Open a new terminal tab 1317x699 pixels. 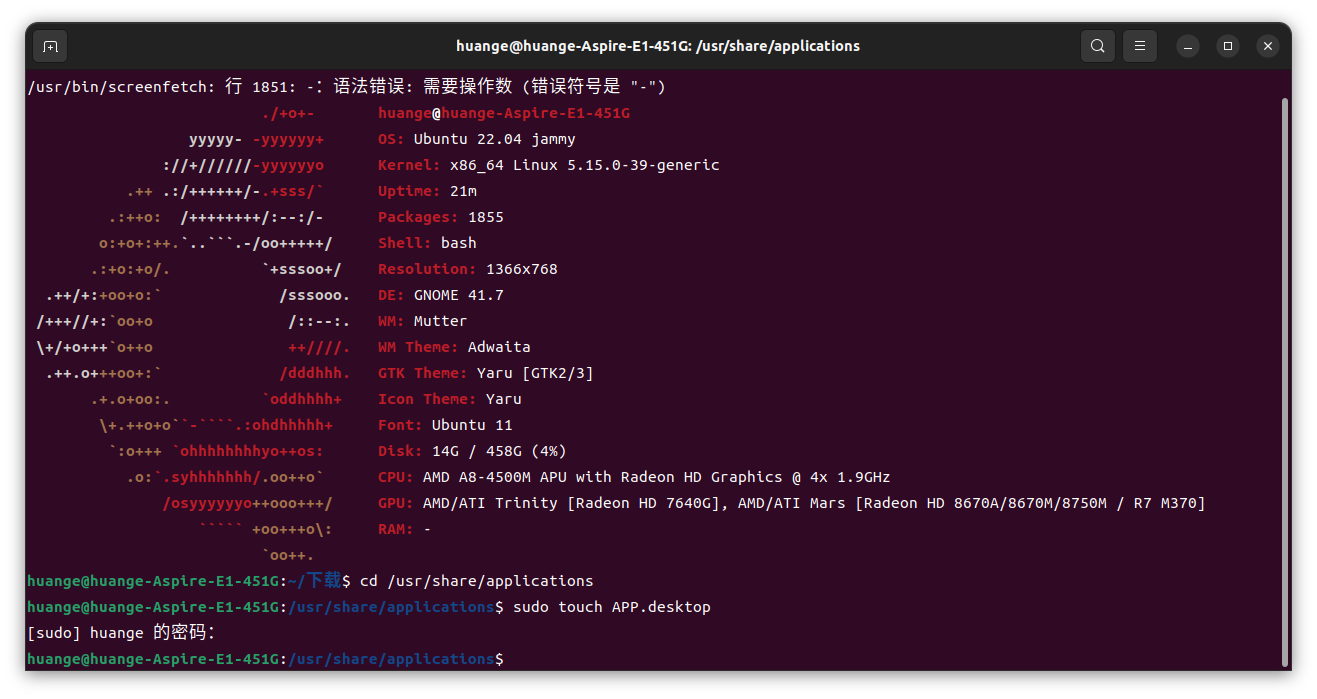tap(50, 46)
